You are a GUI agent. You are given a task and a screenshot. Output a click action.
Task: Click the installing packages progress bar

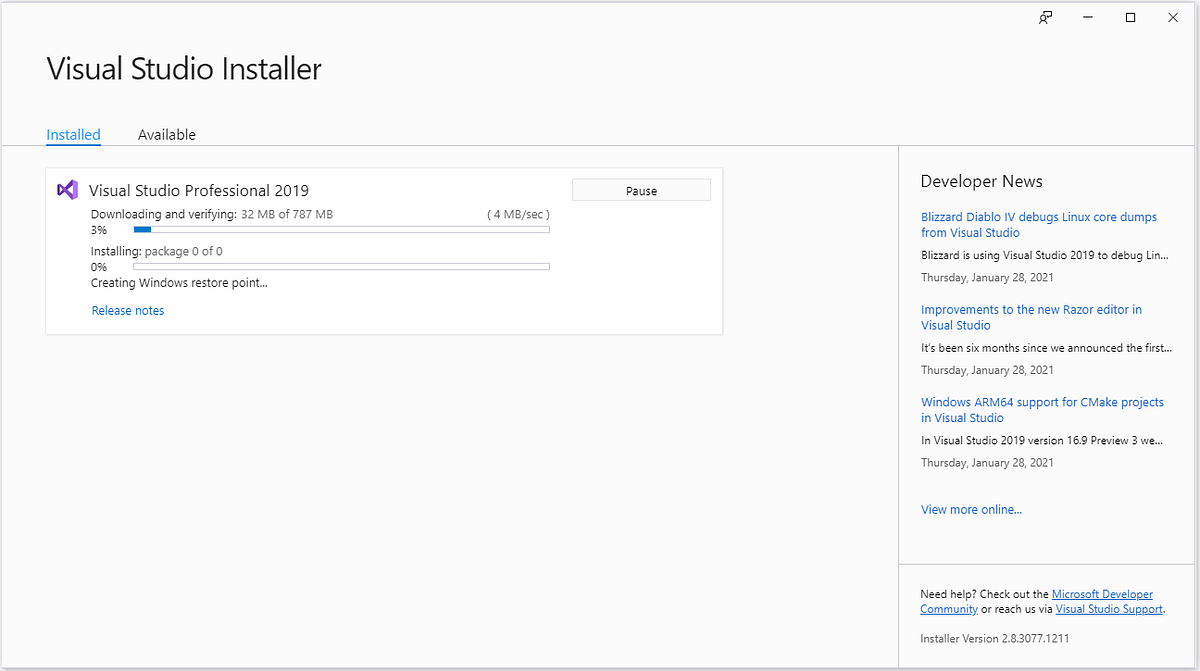pyautogui.click(x=341, y=266)
